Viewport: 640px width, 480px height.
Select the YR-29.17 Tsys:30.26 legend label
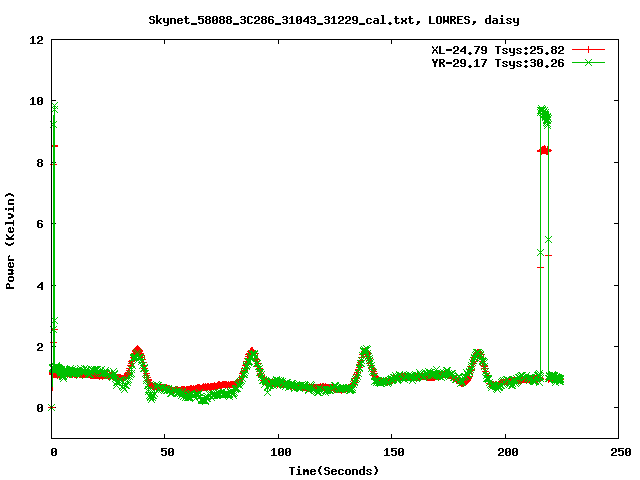498,63
